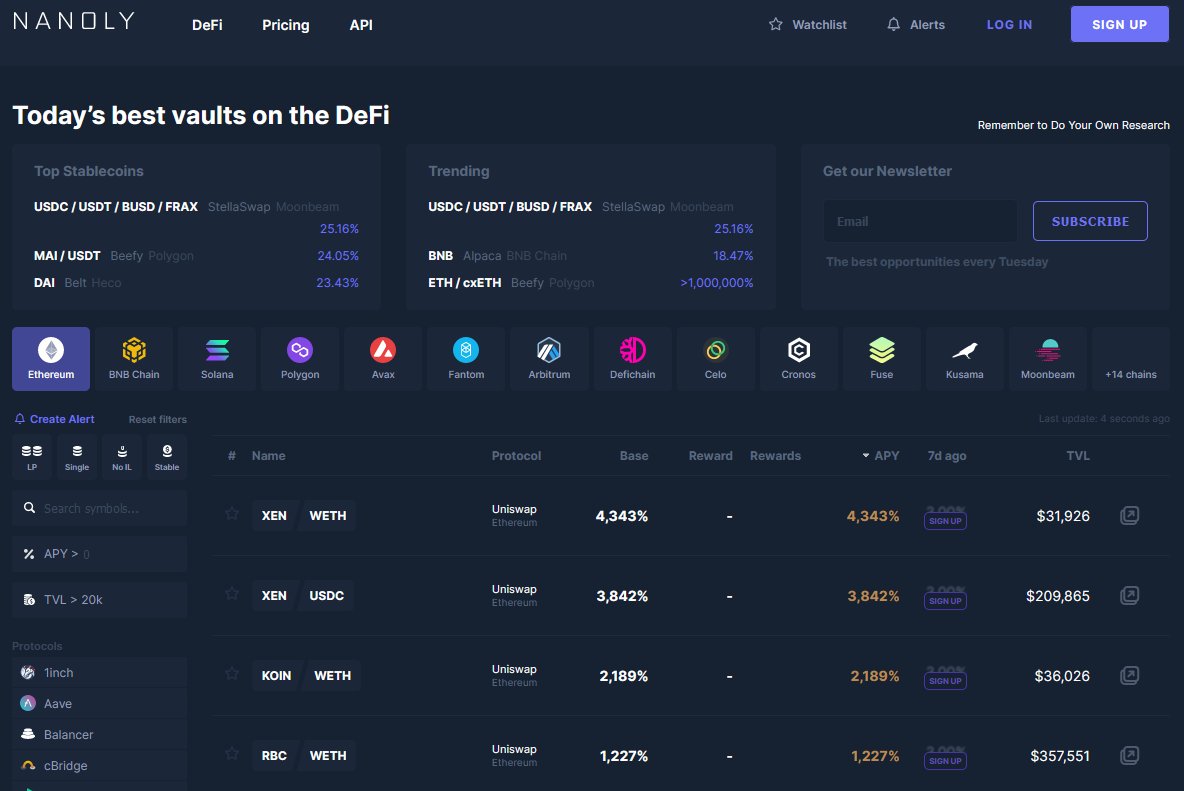Select the Celo chain filter
This screenshot has height=791, width=1184.
point(715,359)
